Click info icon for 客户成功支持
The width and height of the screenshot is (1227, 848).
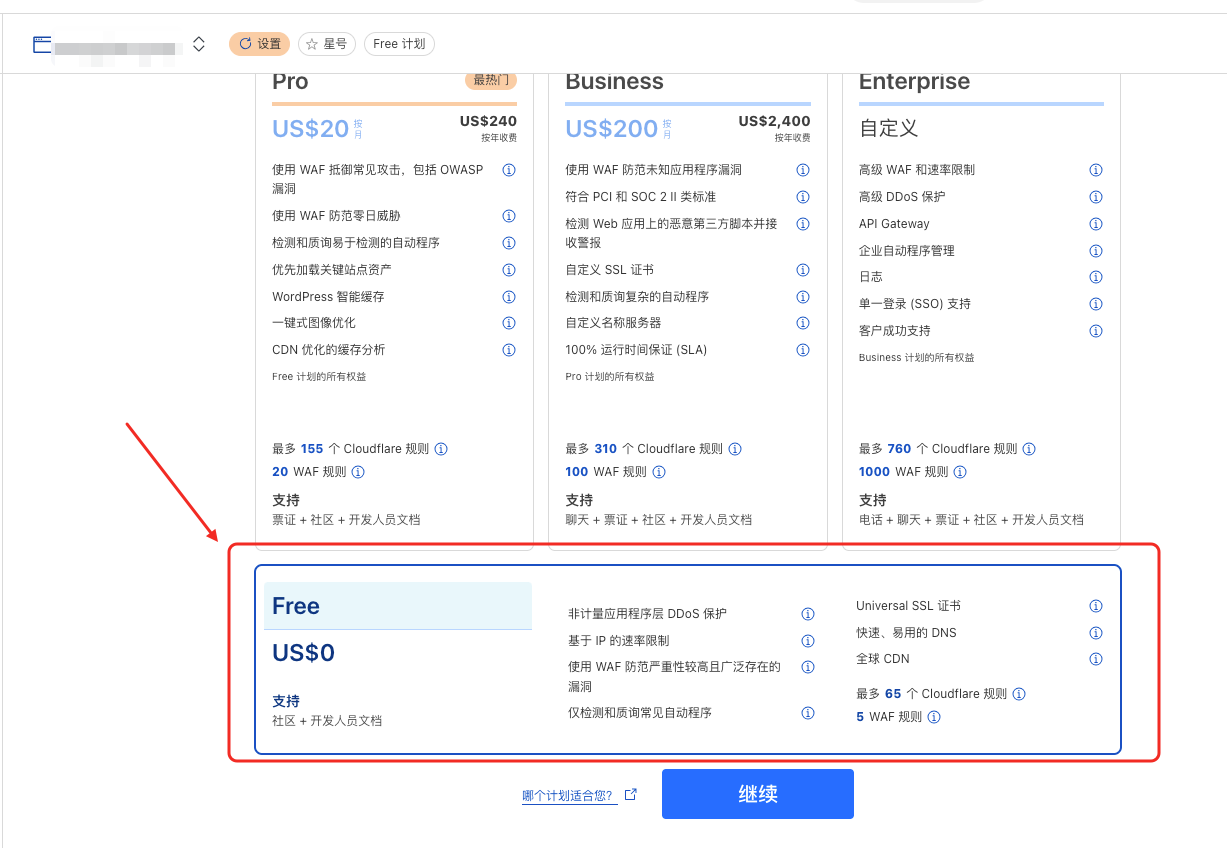click(1096, 331)
